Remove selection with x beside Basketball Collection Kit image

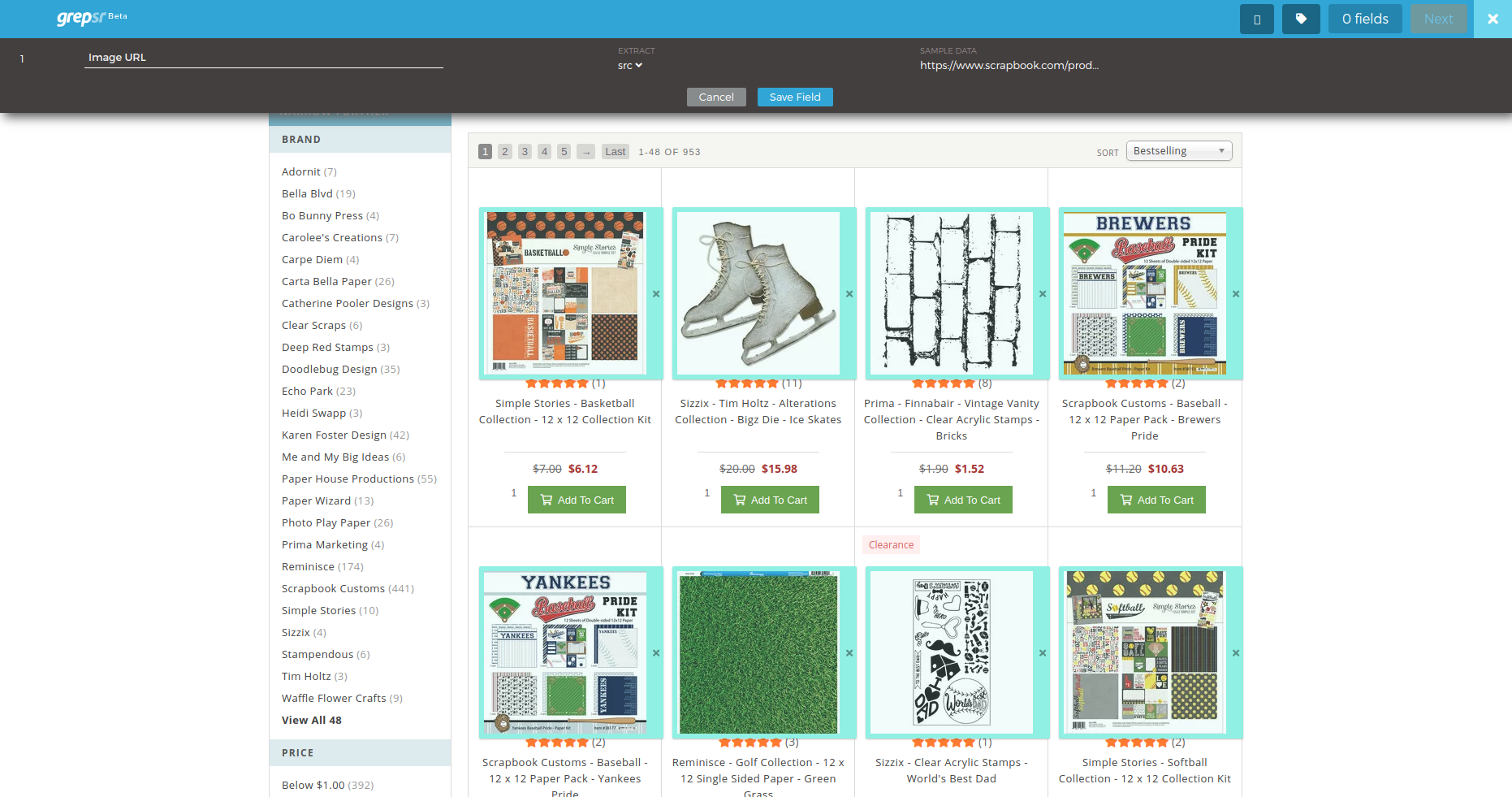pyautogui.click(x=656, y=294)
